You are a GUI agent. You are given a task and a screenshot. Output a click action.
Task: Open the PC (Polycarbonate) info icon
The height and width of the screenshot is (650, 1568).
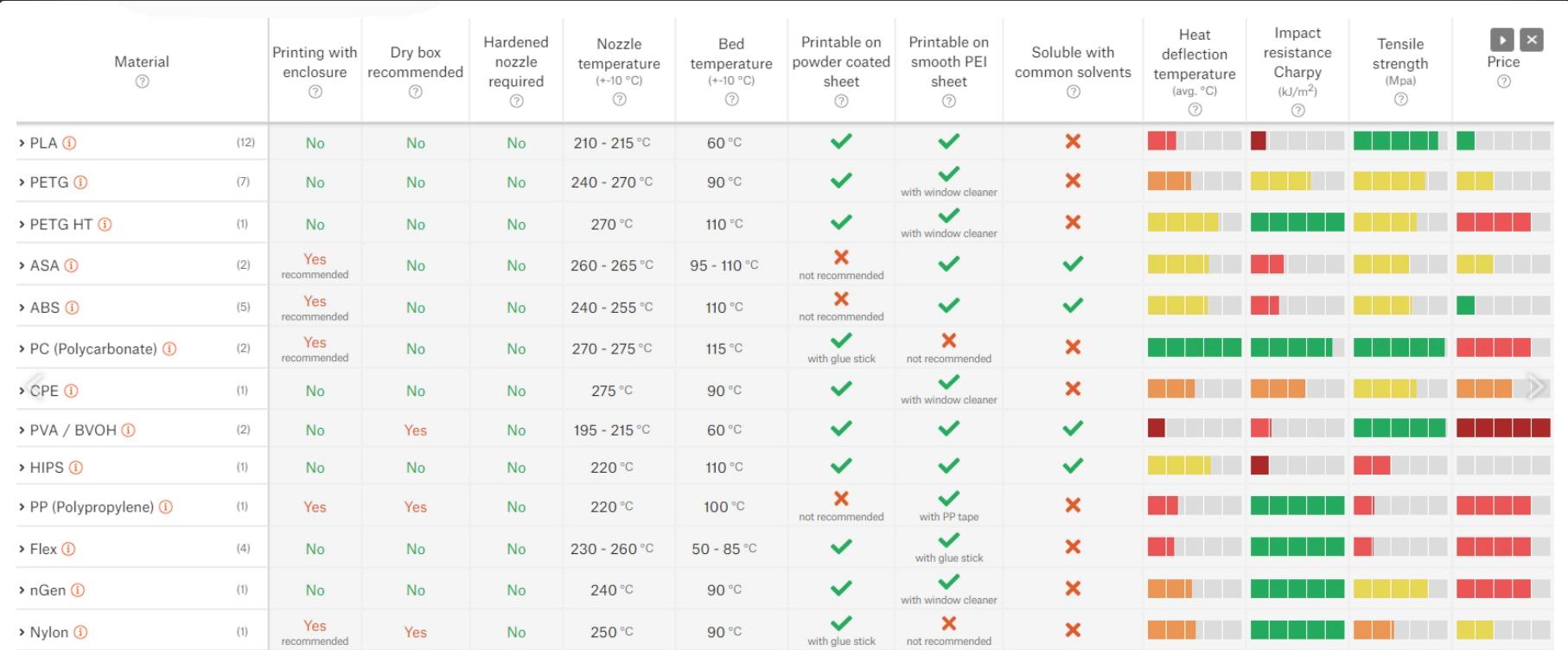click(x=169, y=349)
